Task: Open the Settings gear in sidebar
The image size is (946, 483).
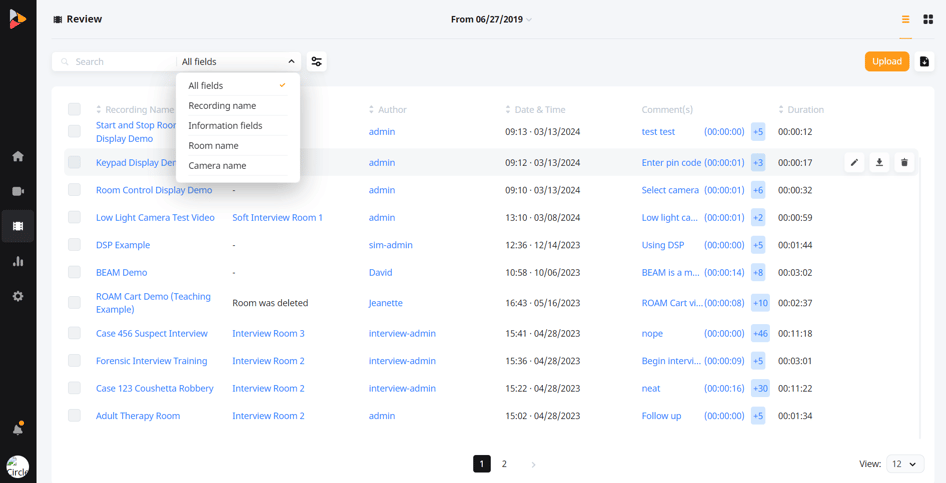Action: tap(18, 296)
